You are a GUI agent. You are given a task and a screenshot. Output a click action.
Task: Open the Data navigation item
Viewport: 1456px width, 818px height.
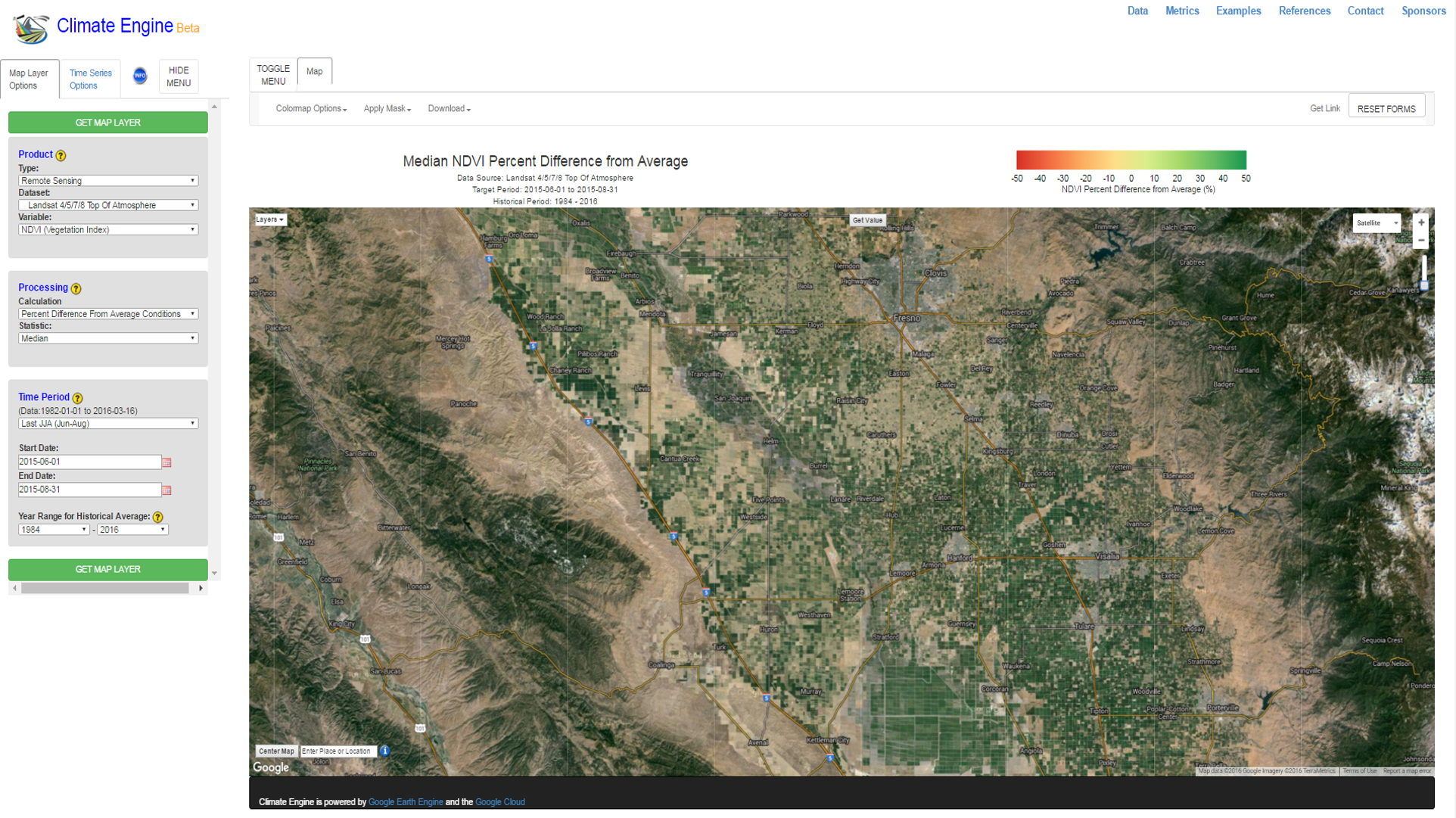coord(1137,11)
